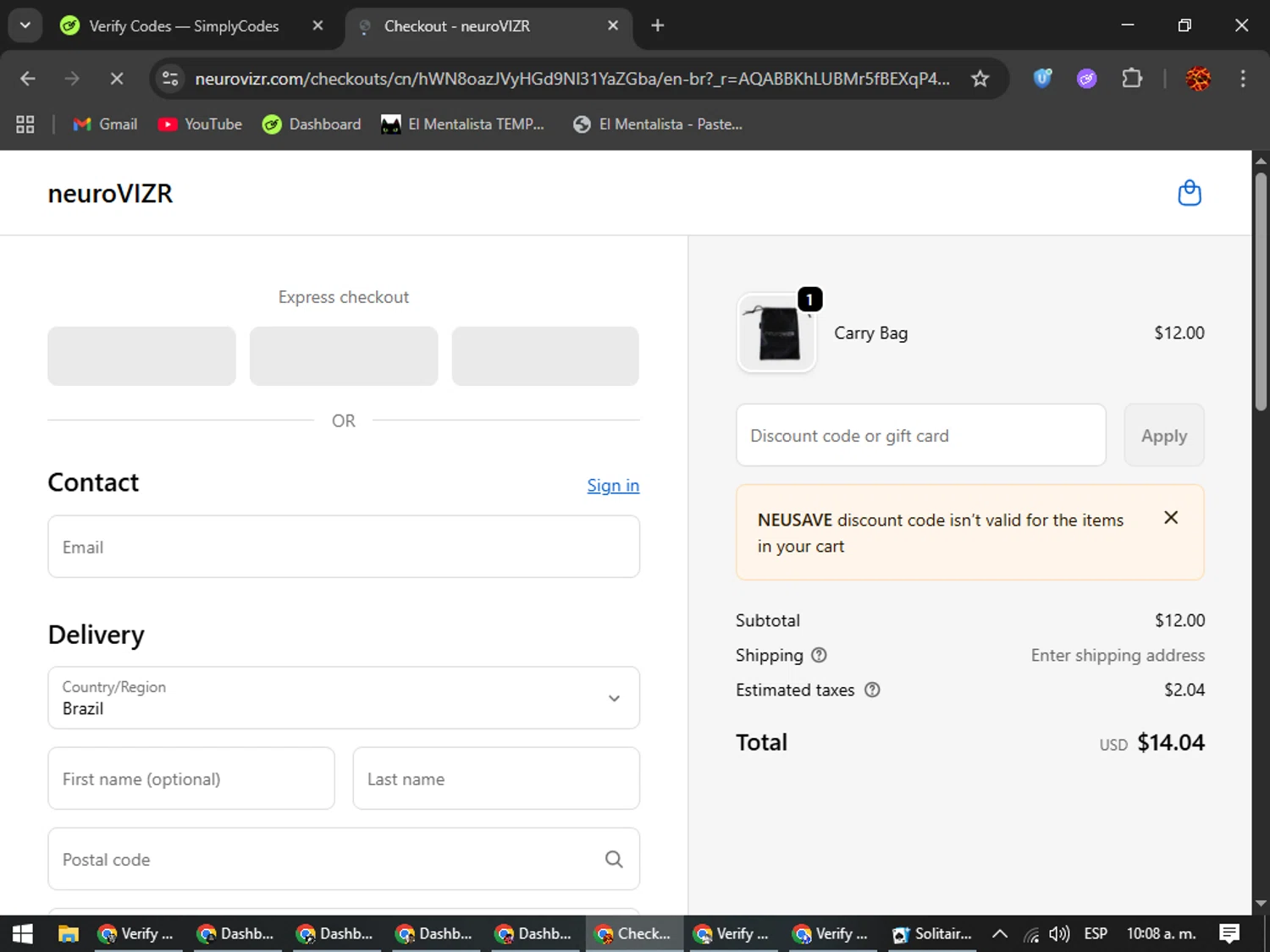1270x952 pixels.
Task: Open the tab search dropdown arrow
Action: coord(25,25)
